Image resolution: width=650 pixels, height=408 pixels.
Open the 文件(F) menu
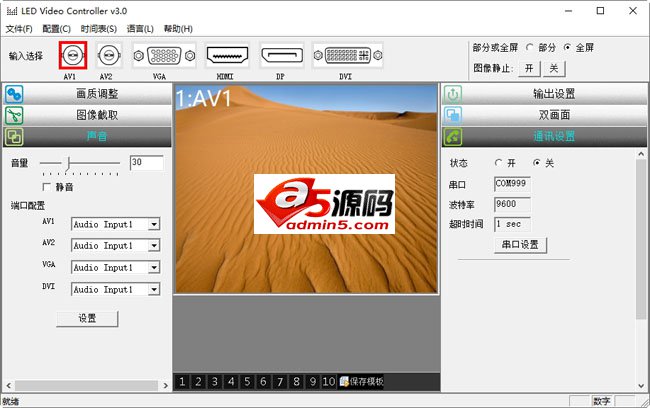pos(19,29)
